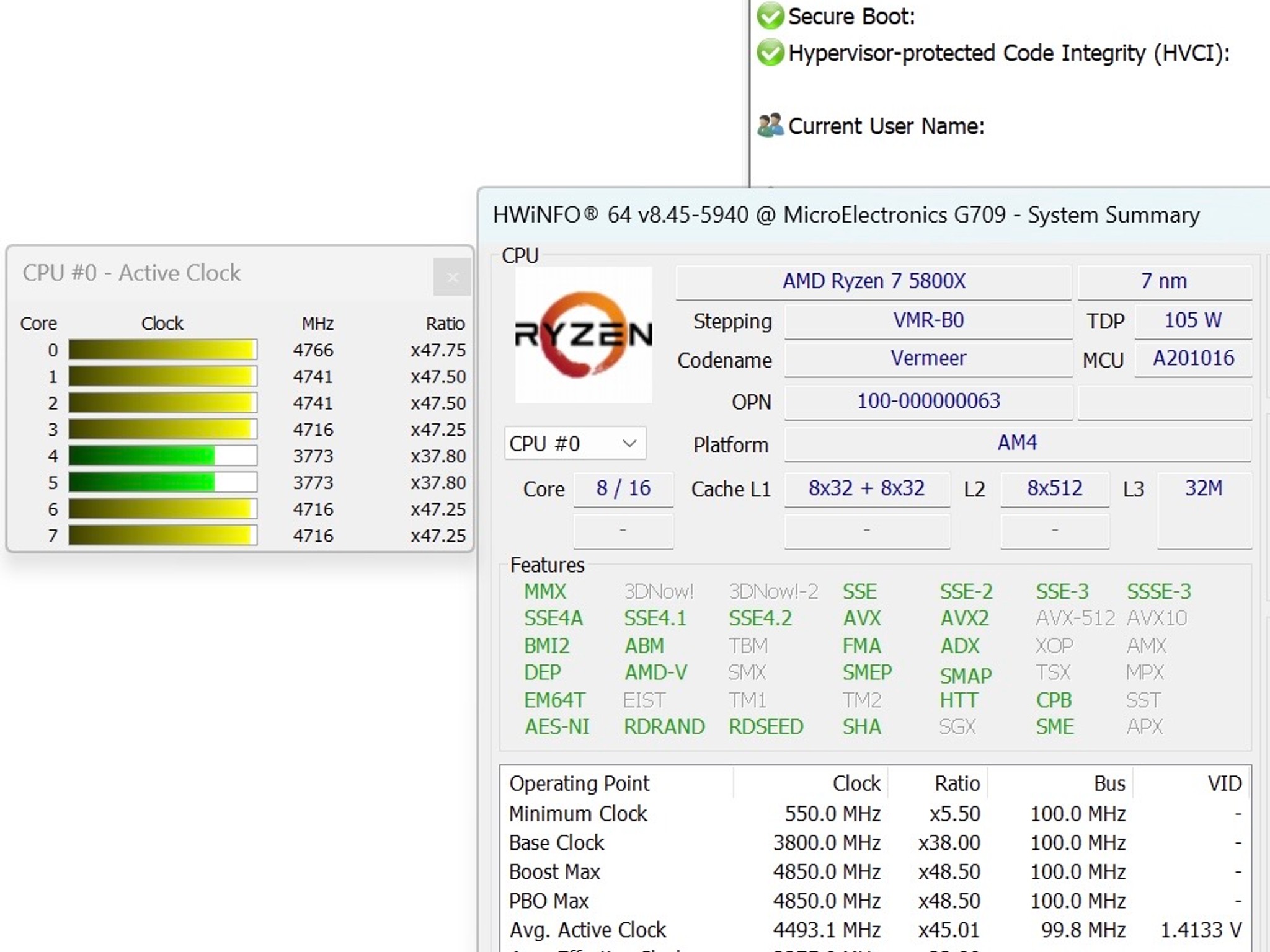
Task: Click the Current User Name users icon
Action: 770,126
